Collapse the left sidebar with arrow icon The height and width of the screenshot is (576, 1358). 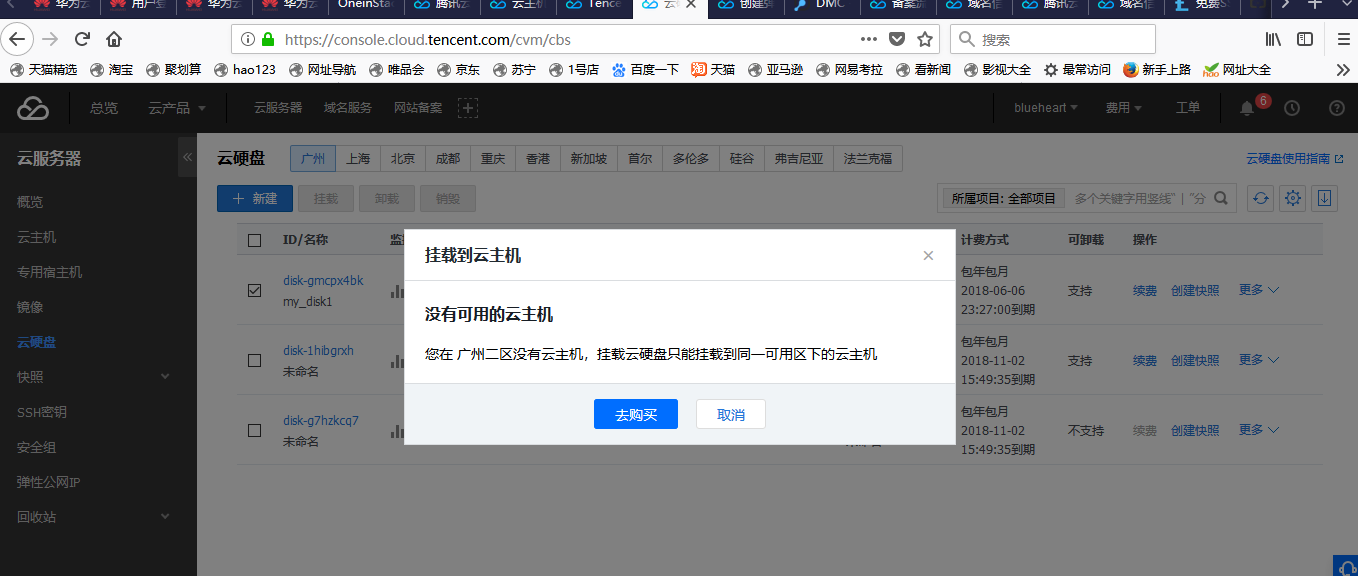[187, 158]
